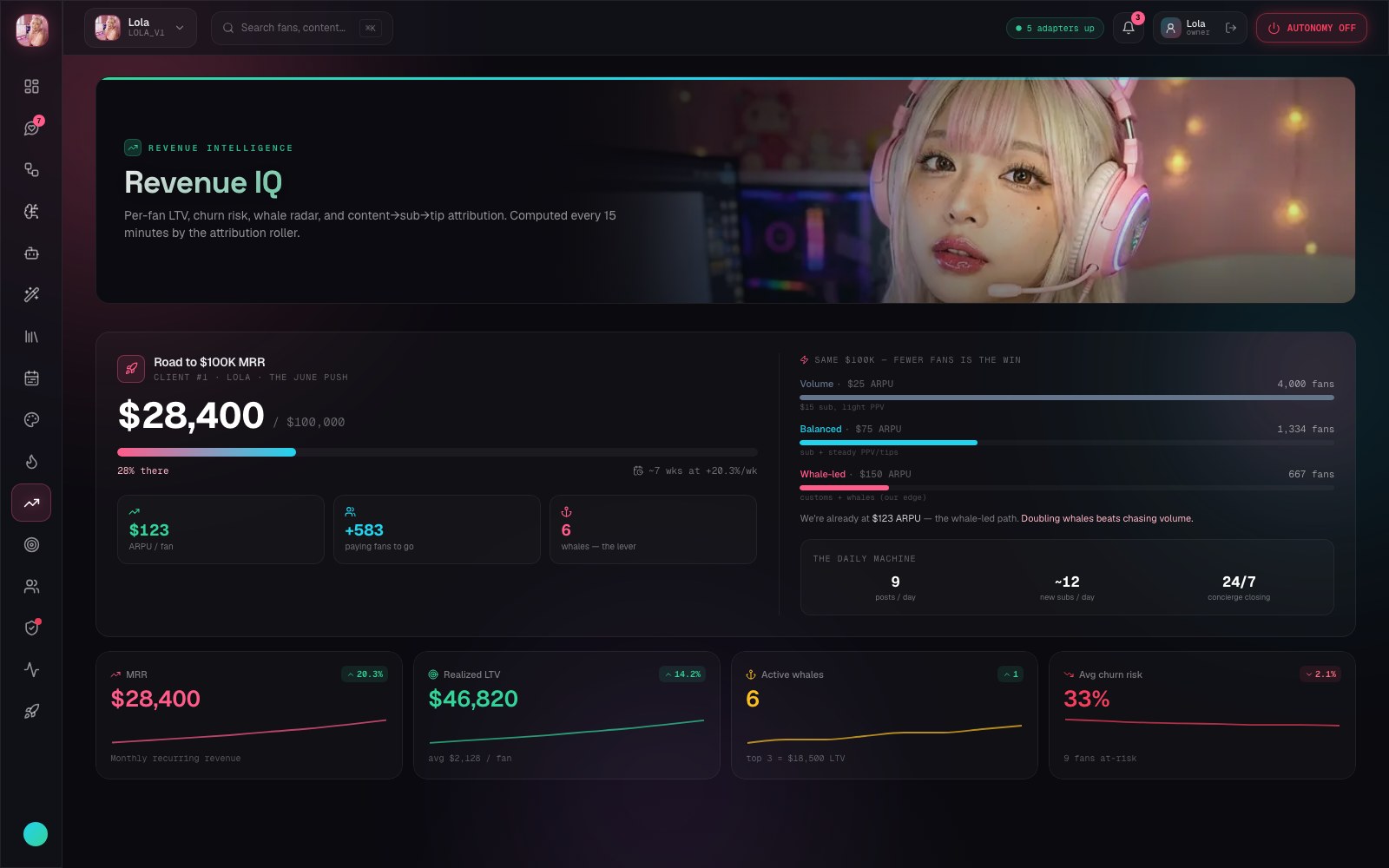Click the $100K MRR gradient progress bar
This screenshot has width=1389, height=868.
pyautogui.click(x=438, y=452)
